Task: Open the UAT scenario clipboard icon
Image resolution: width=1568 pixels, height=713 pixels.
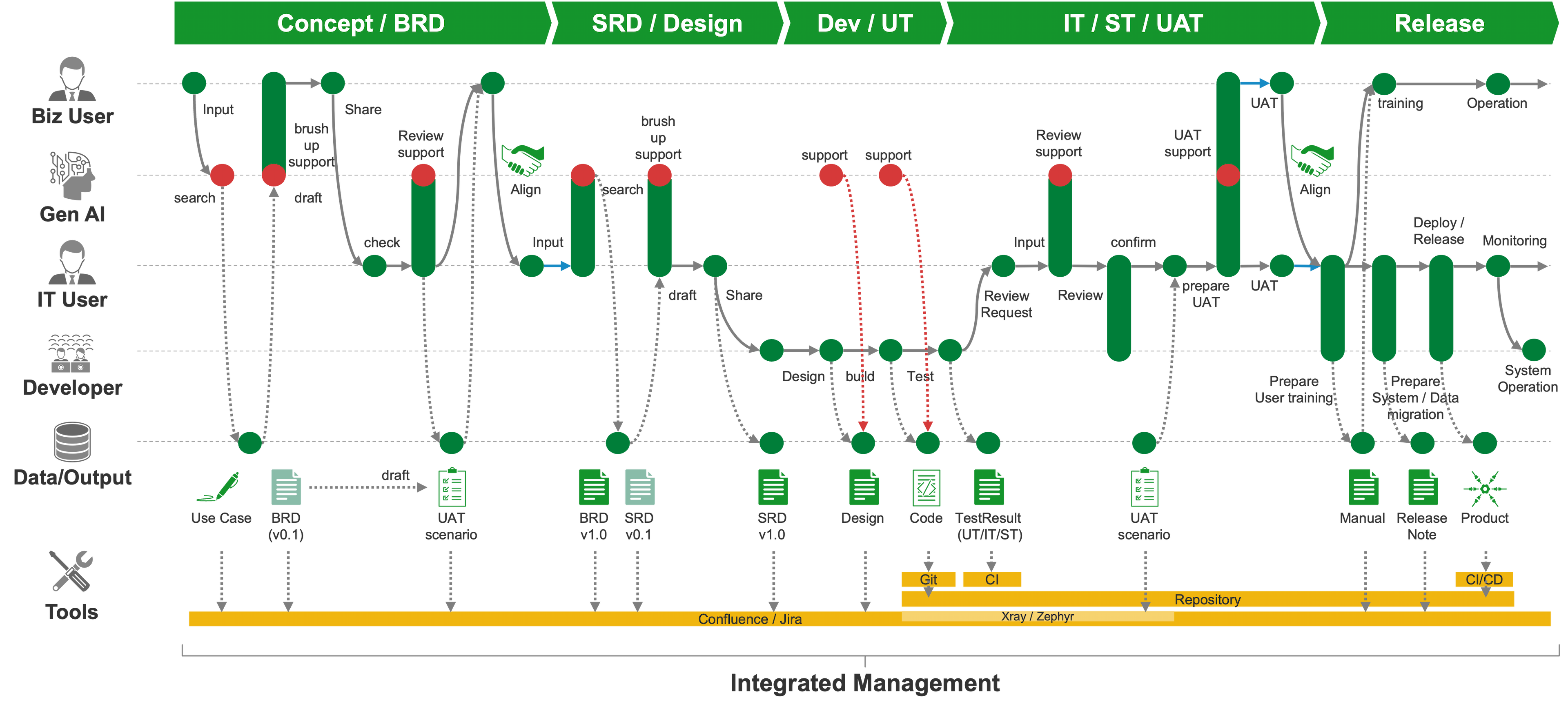Action: pyautogui.click(x=452, y=490)
